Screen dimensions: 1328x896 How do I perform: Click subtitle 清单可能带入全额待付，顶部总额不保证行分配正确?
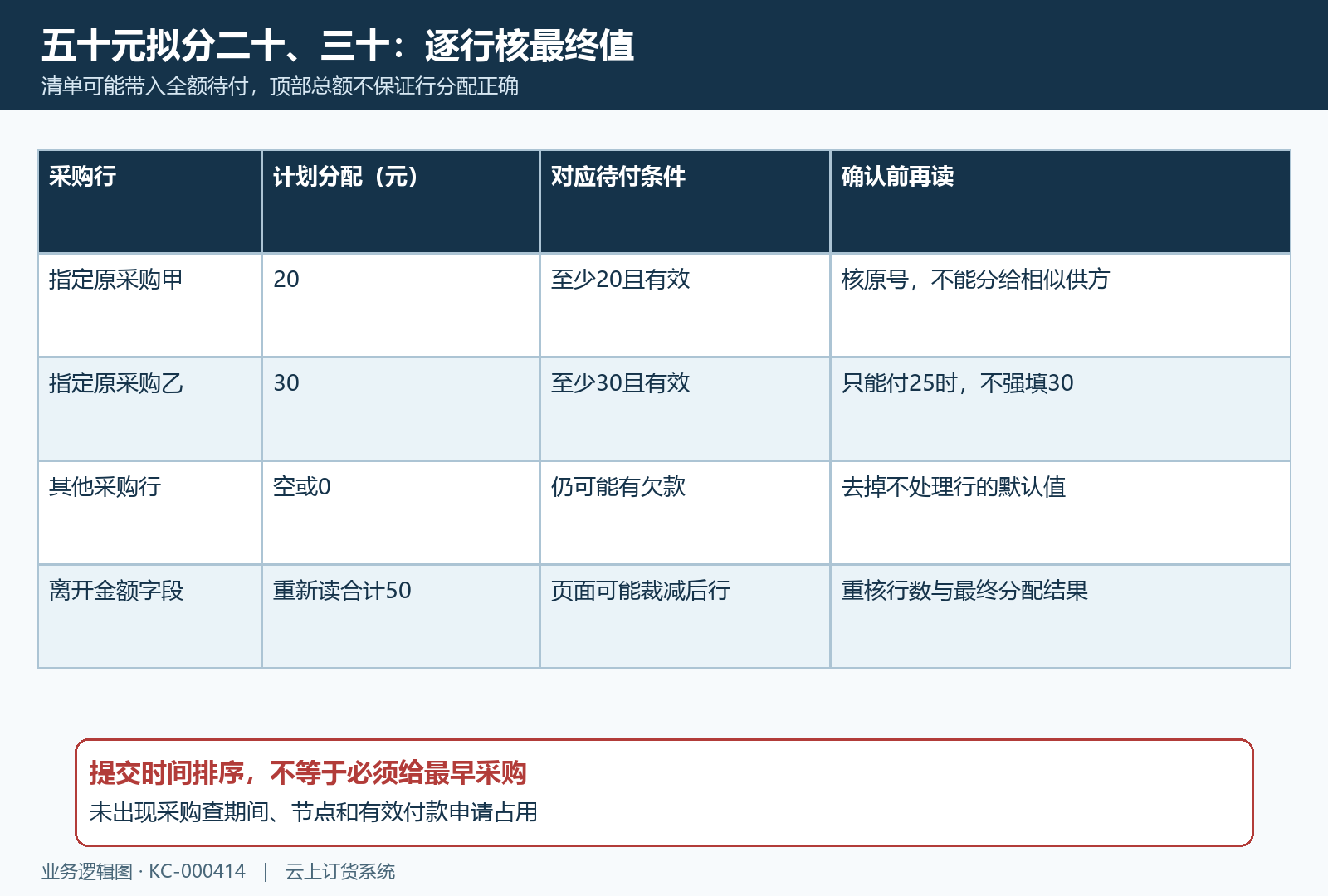(280, 86)
